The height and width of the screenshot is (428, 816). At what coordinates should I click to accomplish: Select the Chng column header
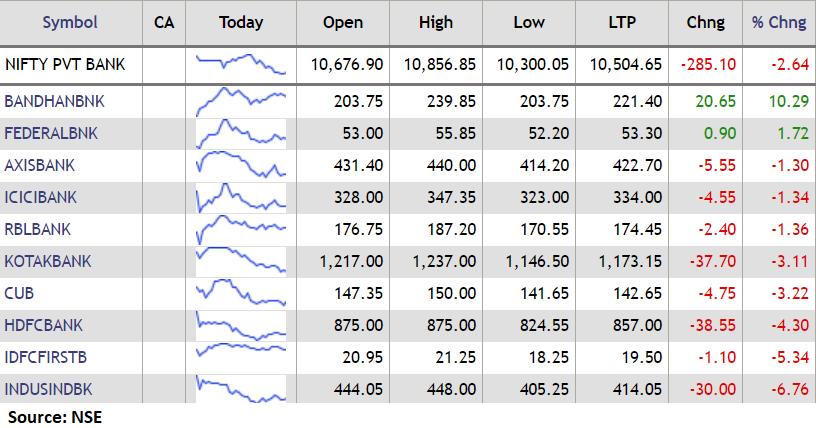706,22
